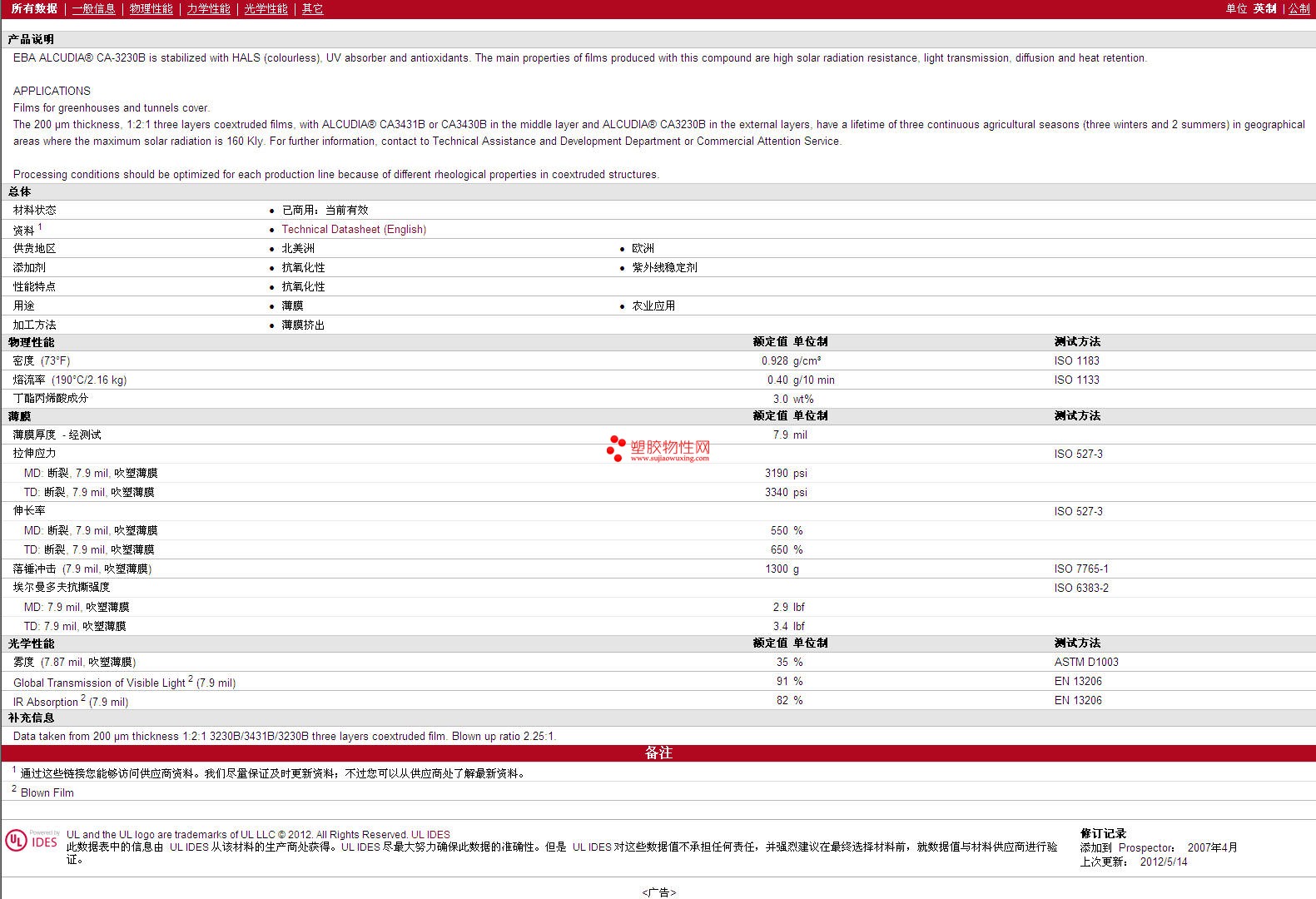Click footnote 2 superscript after IR Absorption
1316x899 pixels.
(x=83, y=698)
